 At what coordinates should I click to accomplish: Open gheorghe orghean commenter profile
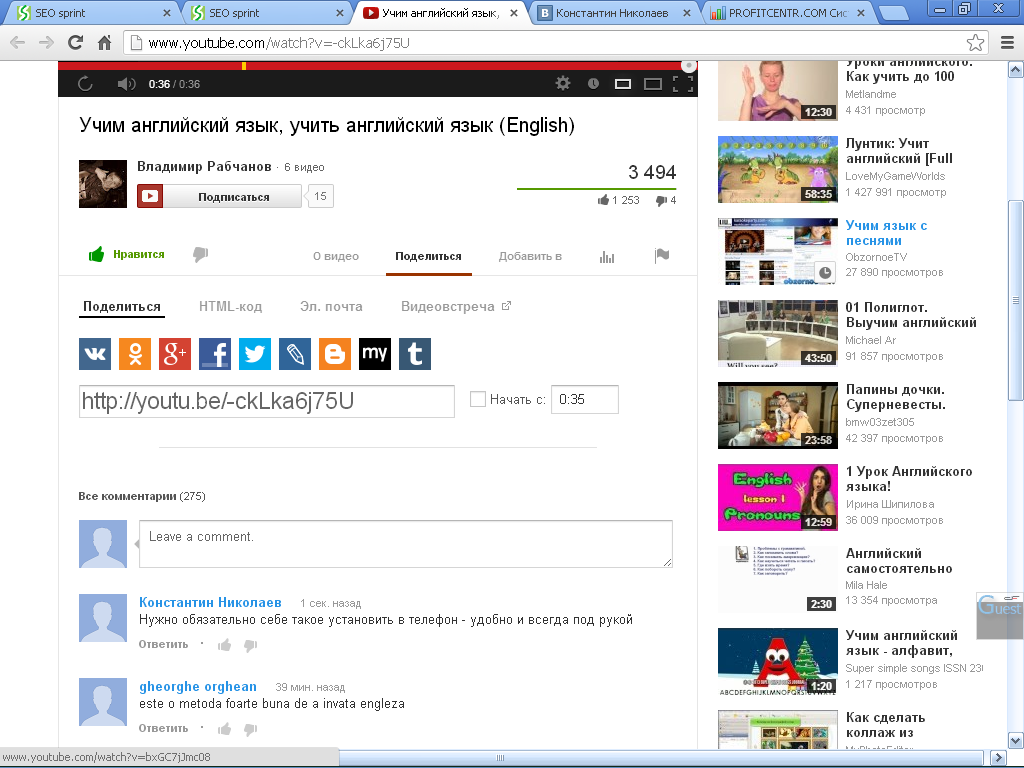click(x=198, y=686)
